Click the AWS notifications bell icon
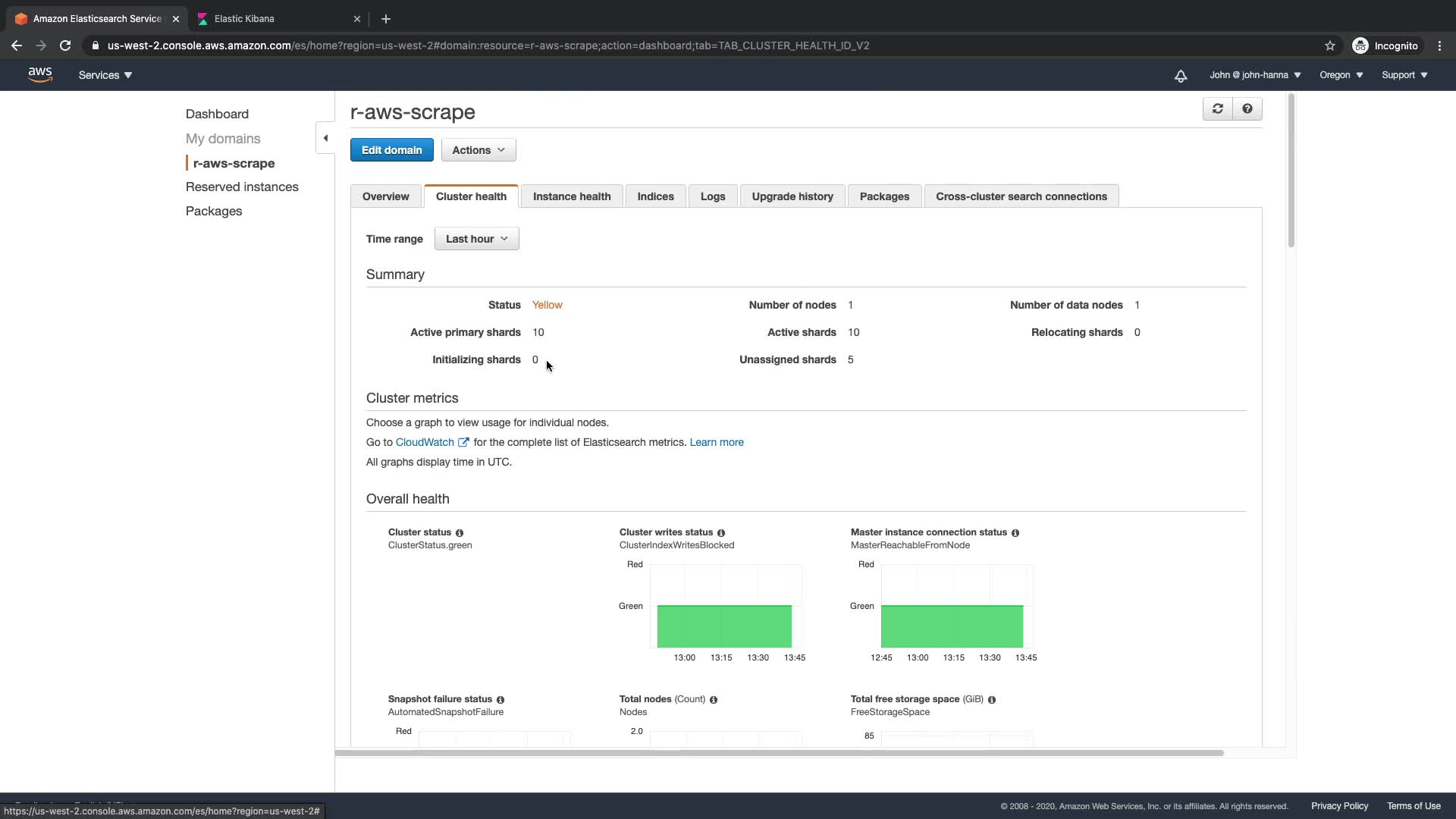This screenshot has height=819, width=1456. coord(1181,76)
